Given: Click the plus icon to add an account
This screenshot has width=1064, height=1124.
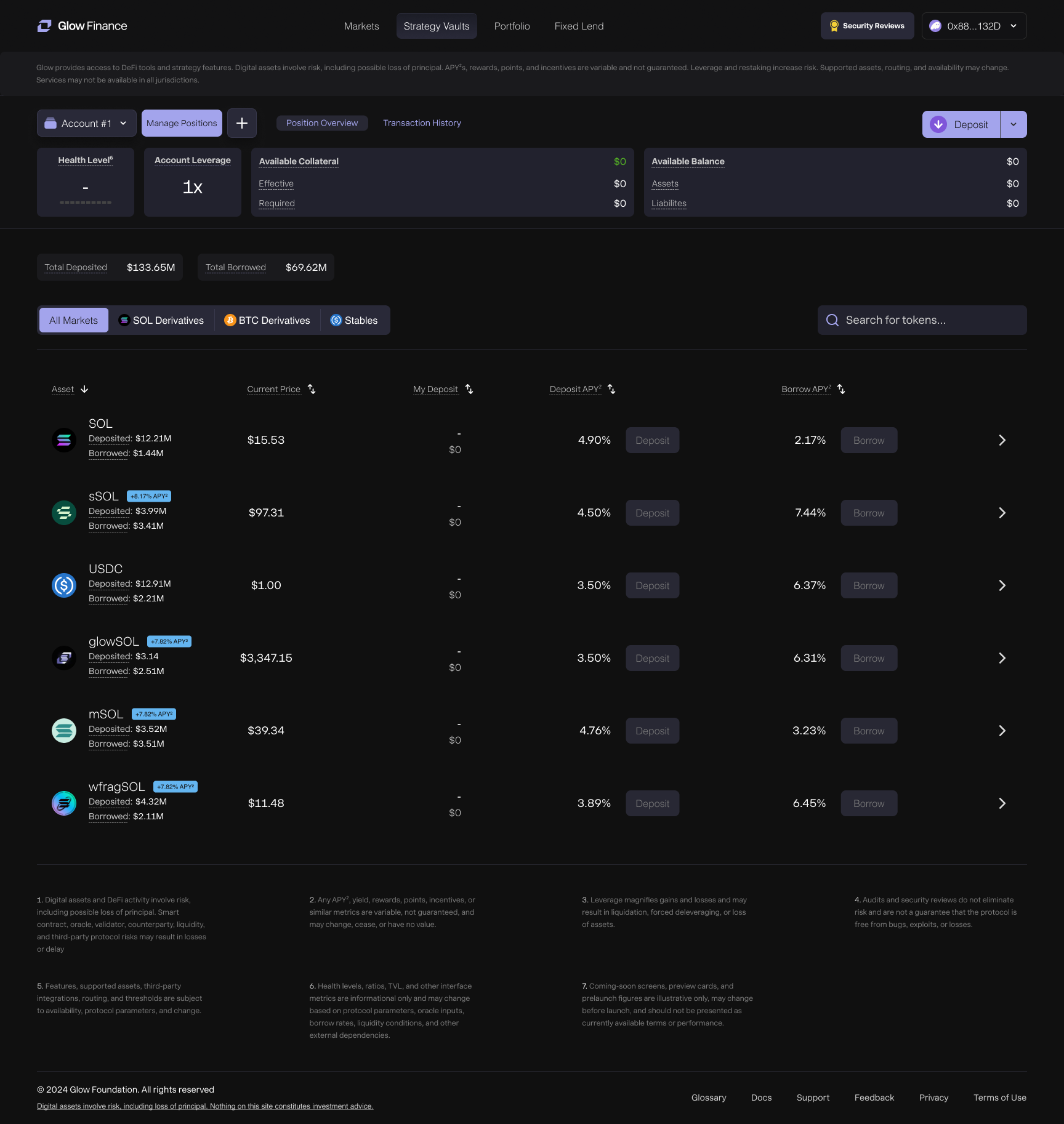Looking at the screenshot, I should (242, 123).
